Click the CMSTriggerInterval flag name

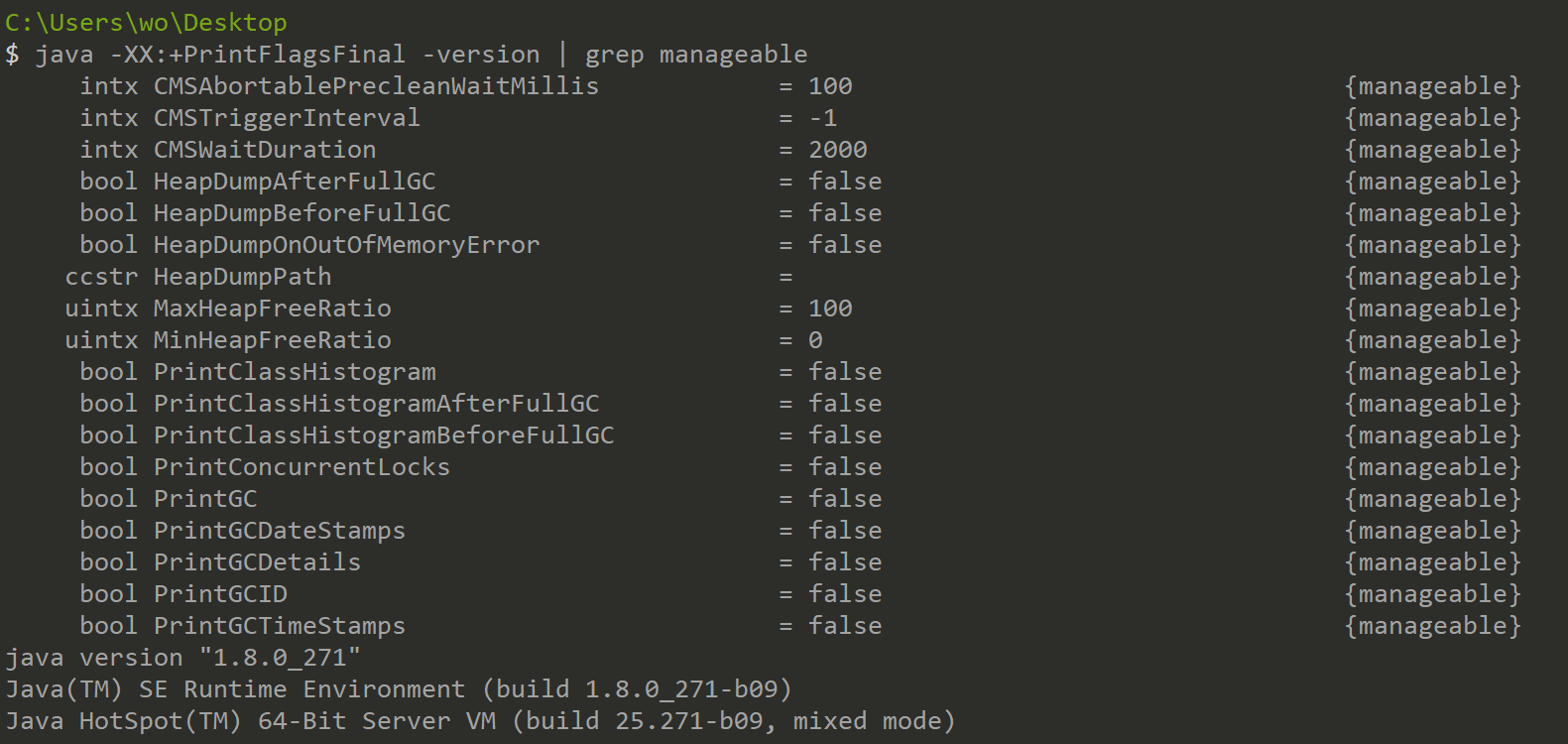pos(287,118)
